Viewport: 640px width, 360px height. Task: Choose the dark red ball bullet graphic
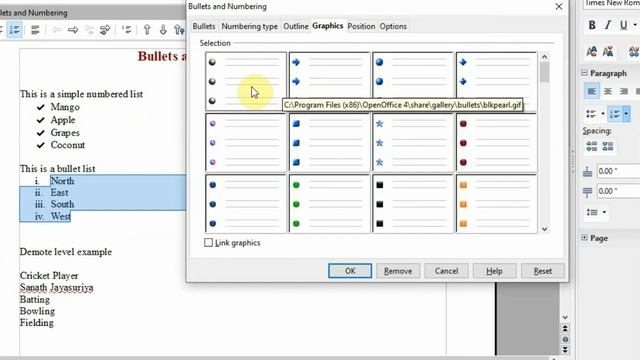point(496,142)
